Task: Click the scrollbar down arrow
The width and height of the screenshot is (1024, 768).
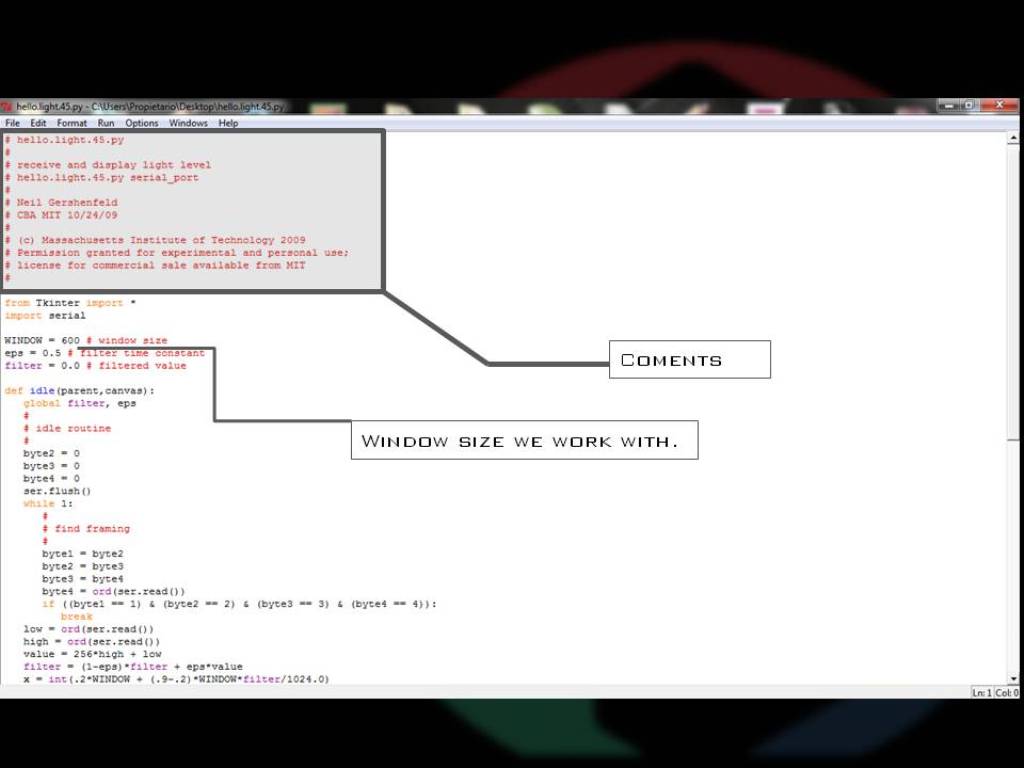Action: point(1013,679)
